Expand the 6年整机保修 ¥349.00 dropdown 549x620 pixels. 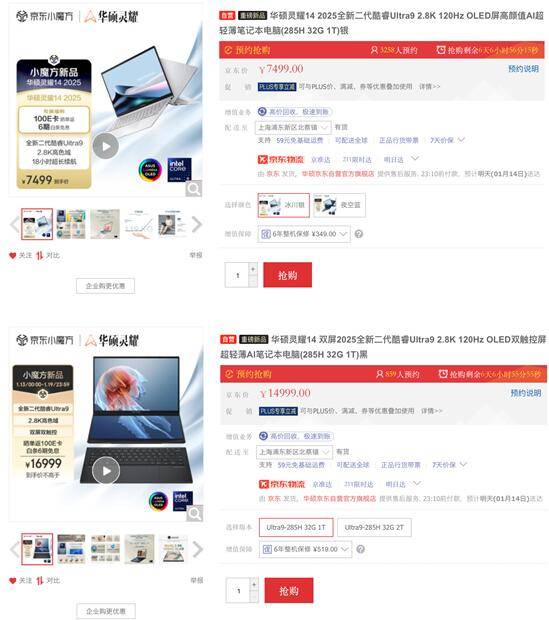pyautogui.click(x=304, y=234)
